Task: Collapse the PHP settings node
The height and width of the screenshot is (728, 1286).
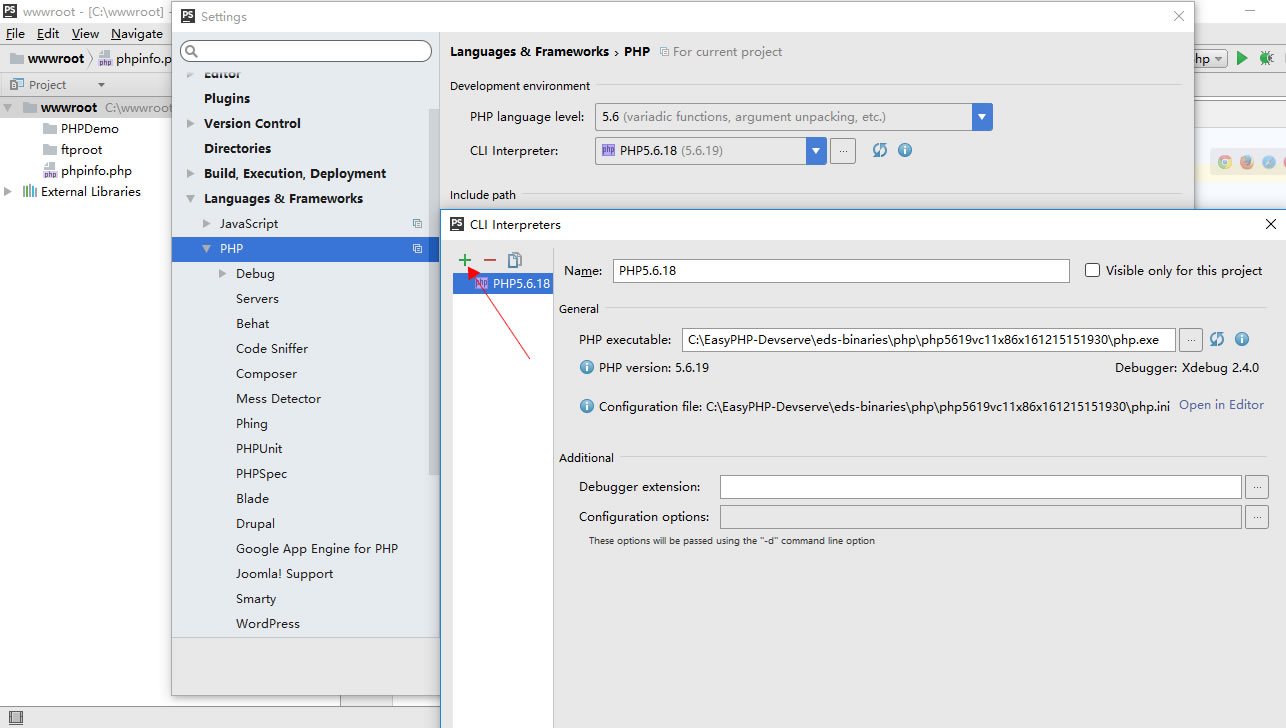Action: [207, 249]
